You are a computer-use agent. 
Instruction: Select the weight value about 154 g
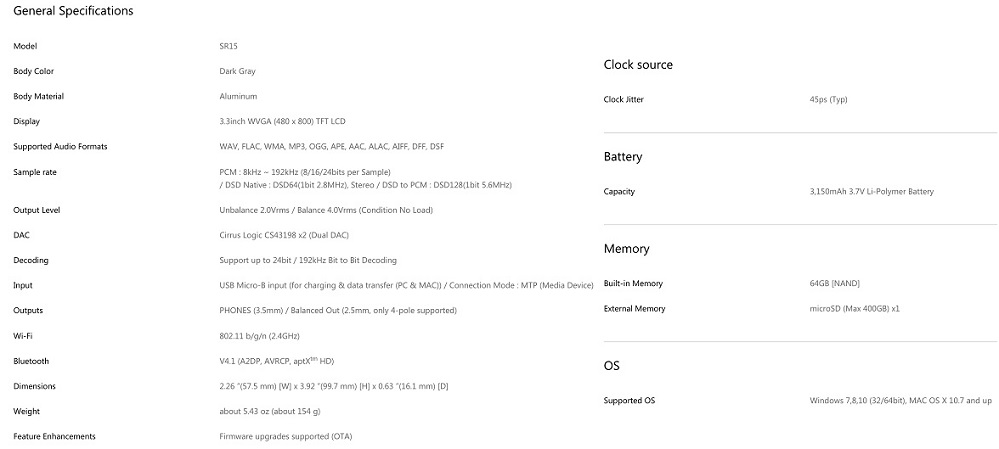(x=270, y=411)
